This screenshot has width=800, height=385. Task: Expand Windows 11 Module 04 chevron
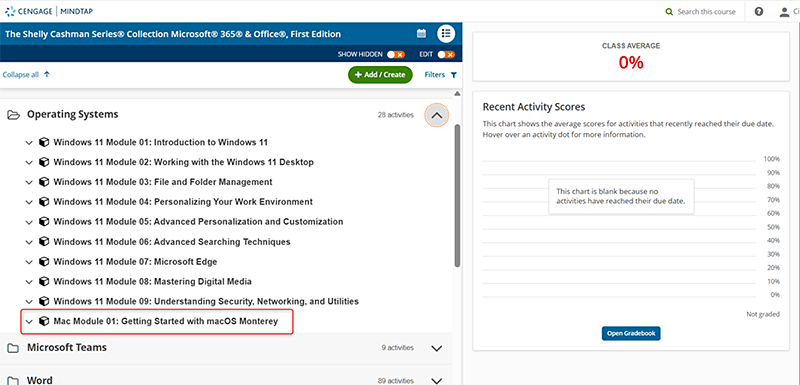(x=29, y=202)
